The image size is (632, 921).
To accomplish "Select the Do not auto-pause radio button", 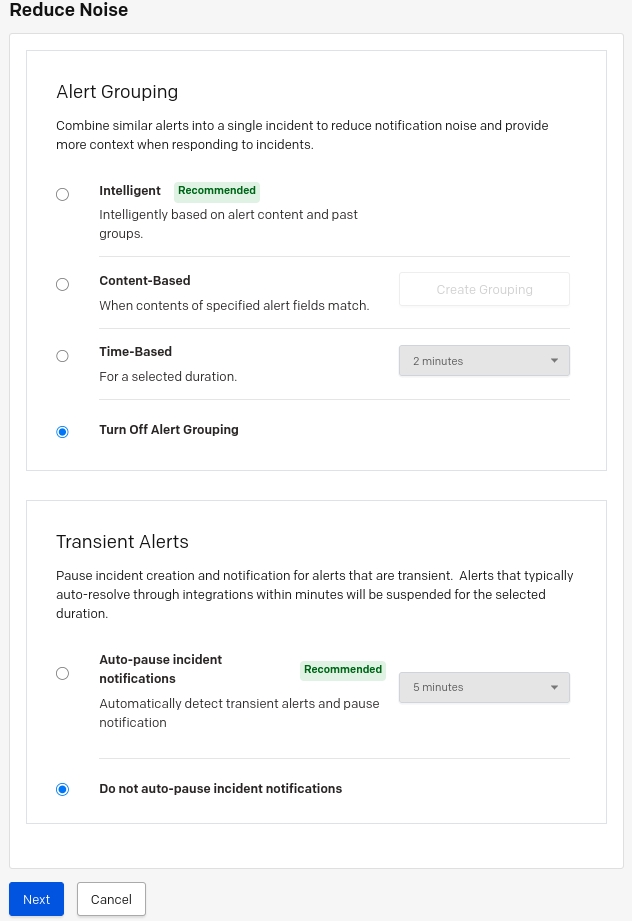I will pyautogui.click(x=62, y=789).
